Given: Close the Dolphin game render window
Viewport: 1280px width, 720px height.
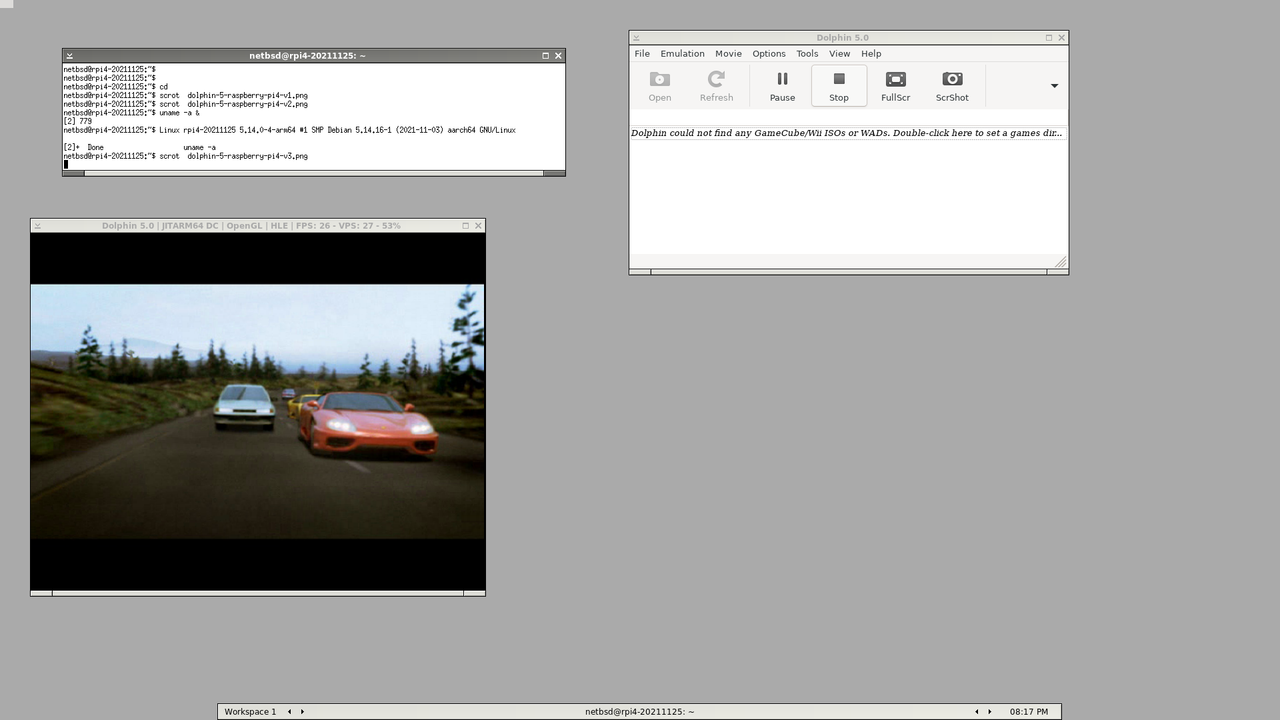Looking at the screenshot, I should tap(478, 226).
